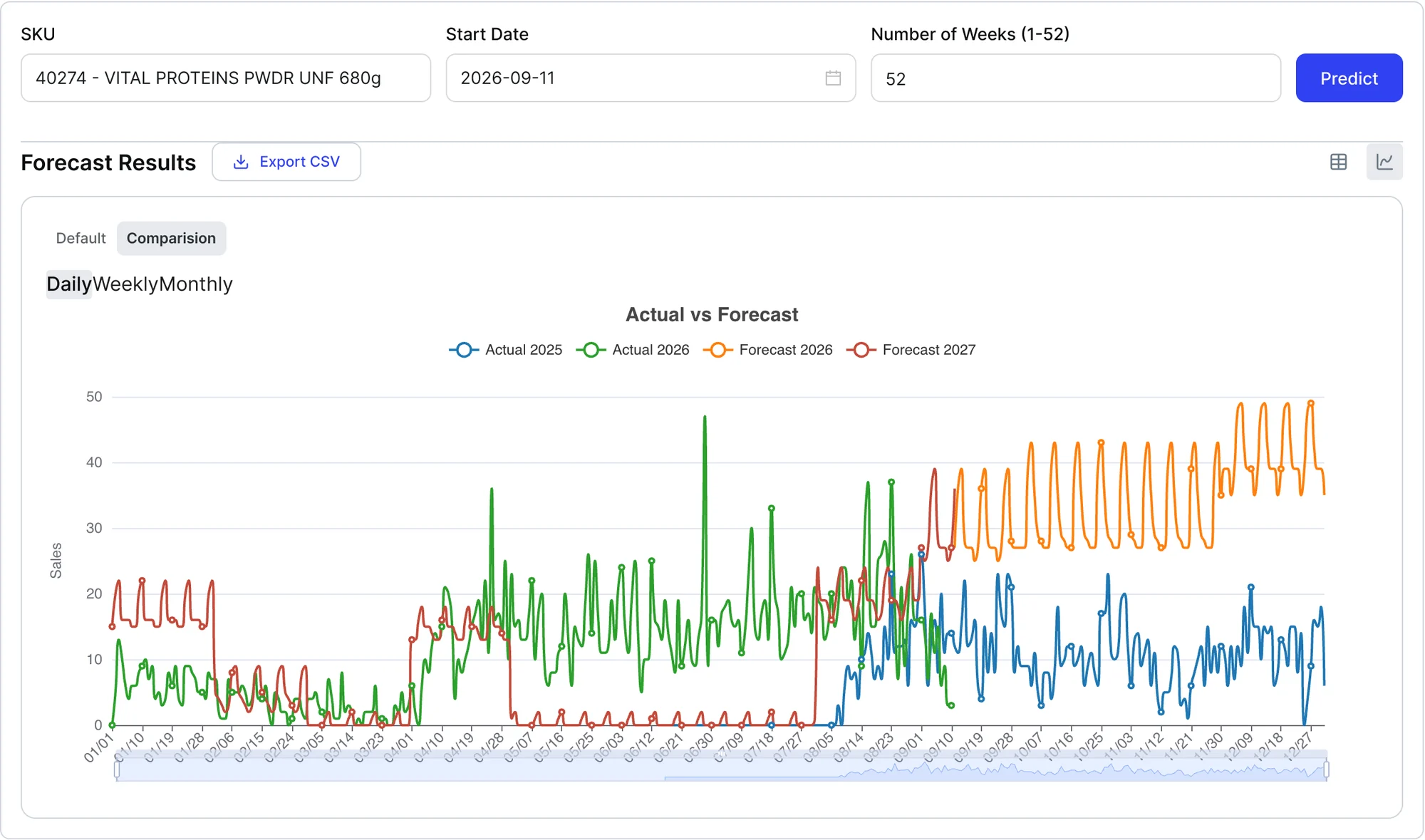Switch to chart view icon
The width and height of the screenshot is (1425, 840).
[1384, 162]
